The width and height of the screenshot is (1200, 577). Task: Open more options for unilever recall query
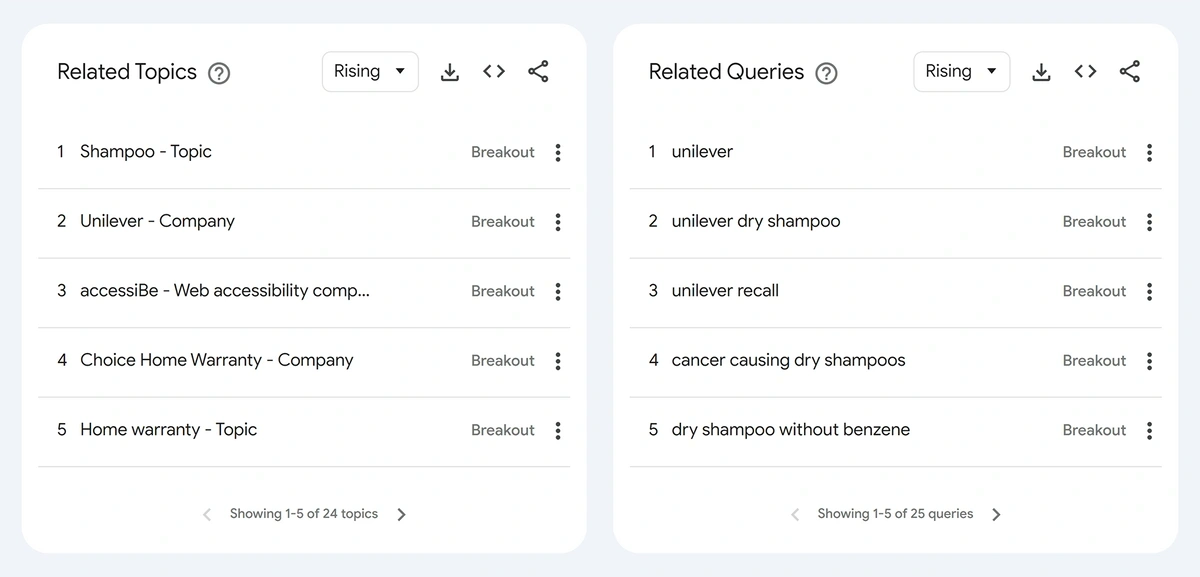click(1149, 291)
